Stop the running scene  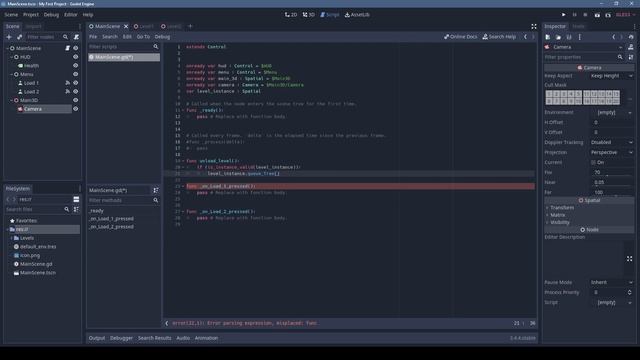(585, 15)
